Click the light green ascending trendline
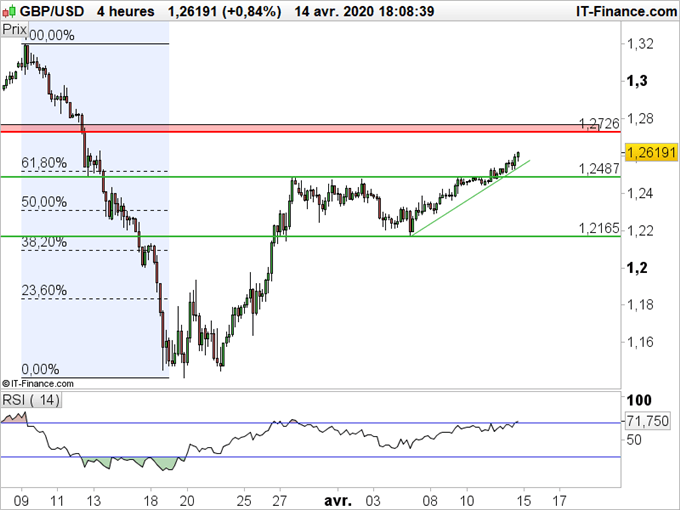Image resolution: width=680 pixels, height=510 pixels. point(471,198)
